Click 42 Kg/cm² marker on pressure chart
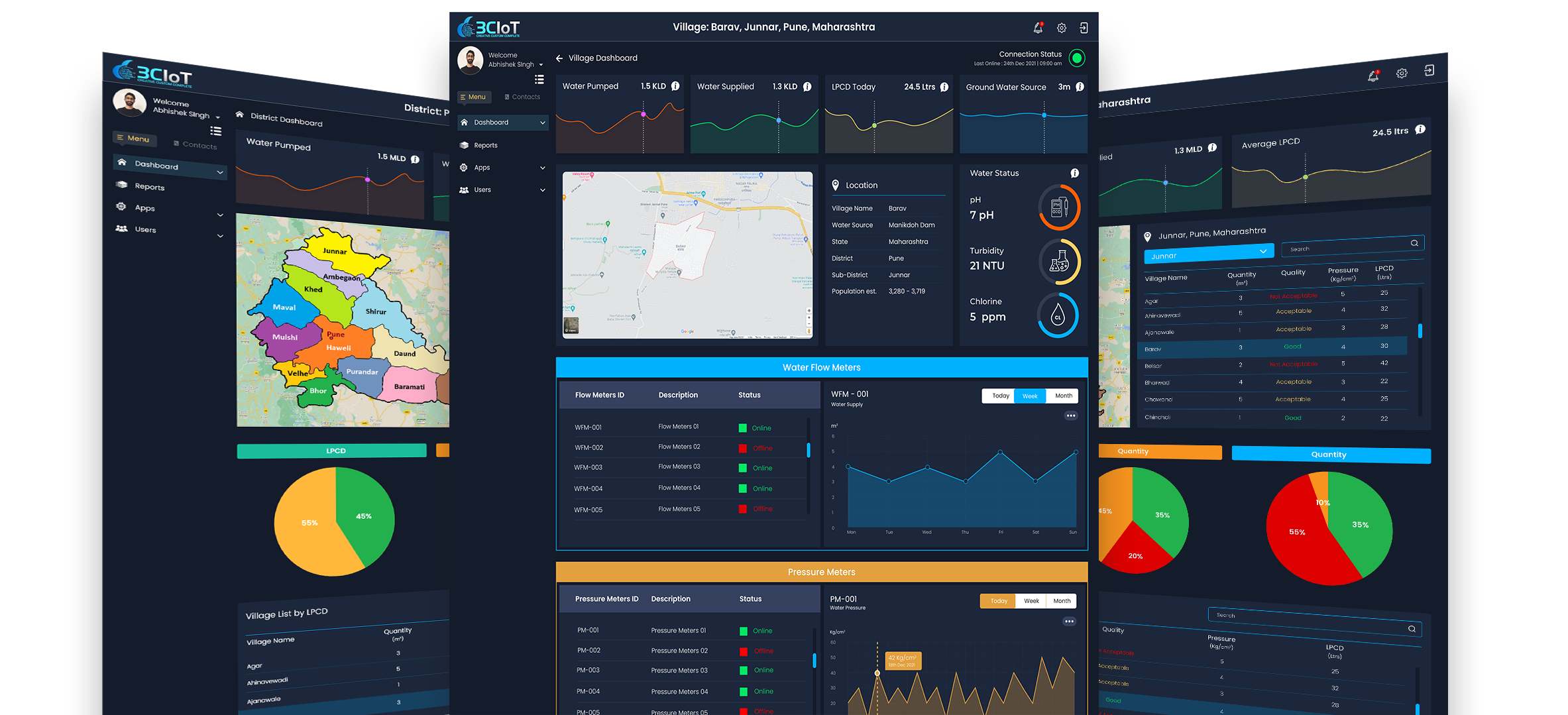The image size is (1568, 715). (x=877, y=673)
